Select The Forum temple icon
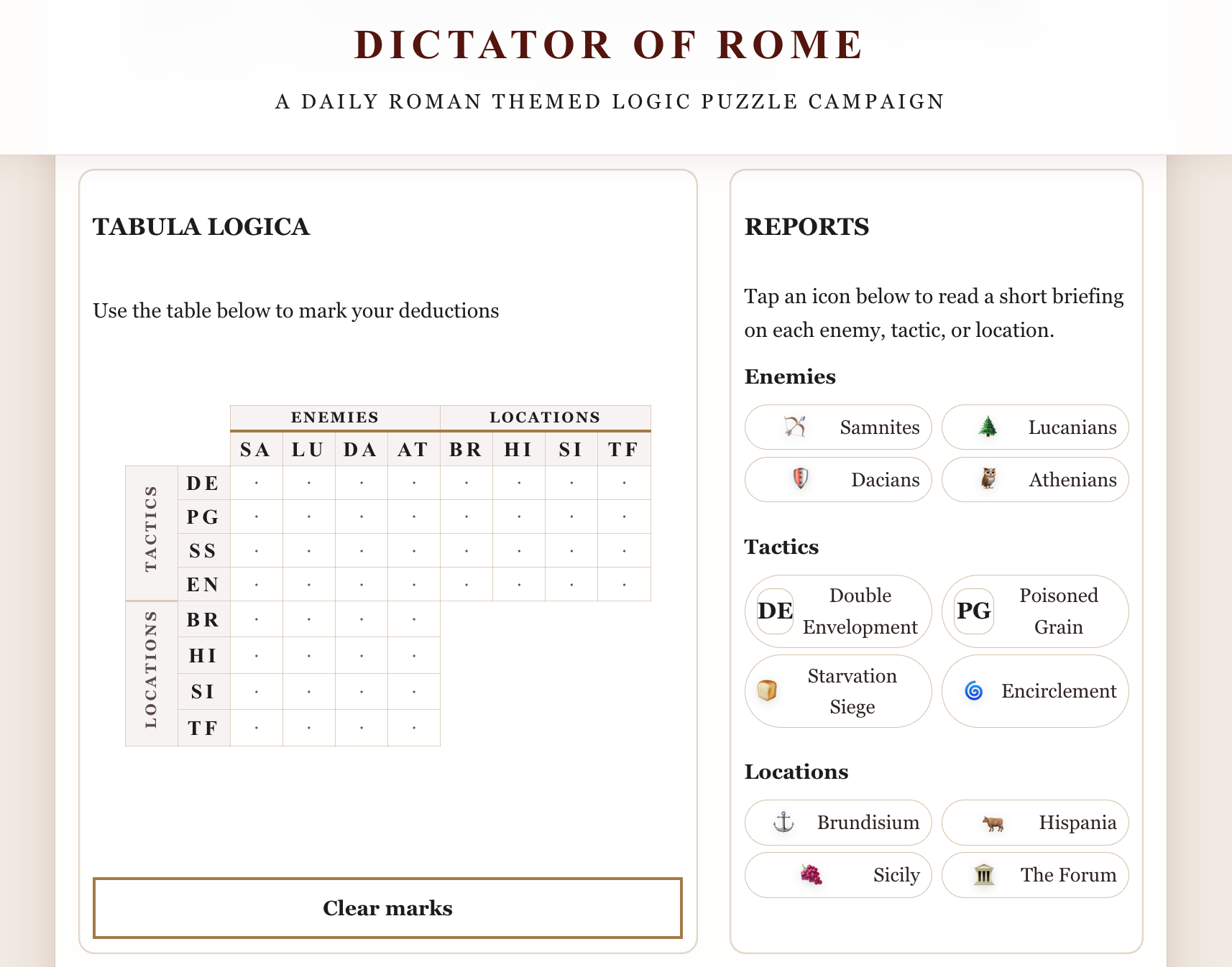This screenshot has width=1232, height=967. tap(984, 874)
